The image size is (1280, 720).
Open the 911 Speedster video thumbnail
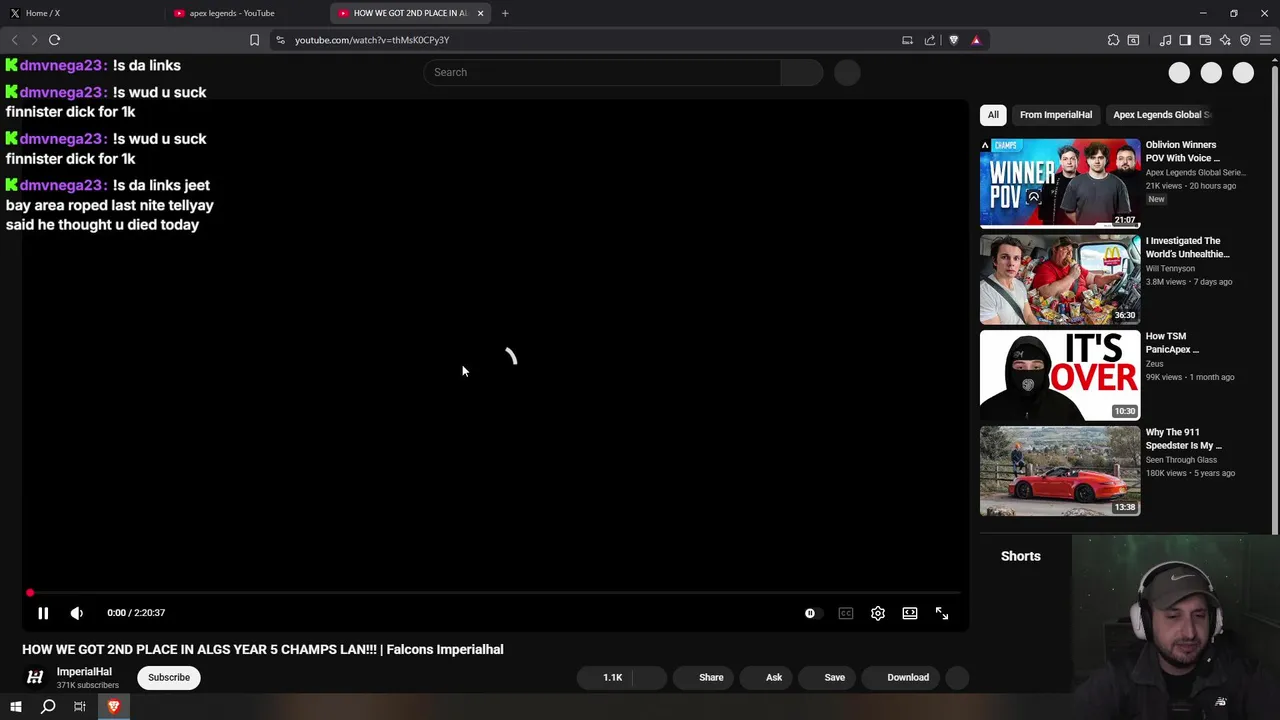(1060, 471)
